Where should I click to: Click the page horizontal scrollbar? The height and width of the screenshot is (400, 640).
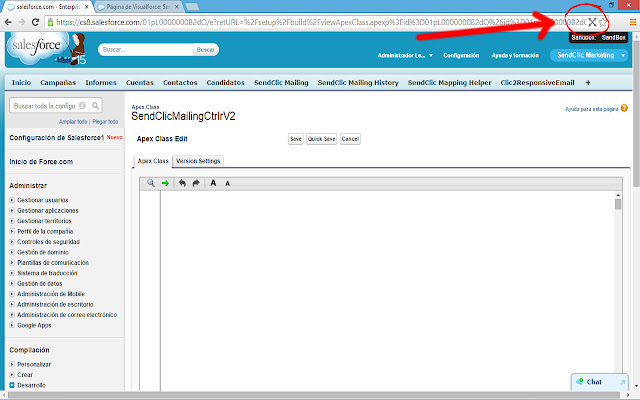[x=316, y=396]
